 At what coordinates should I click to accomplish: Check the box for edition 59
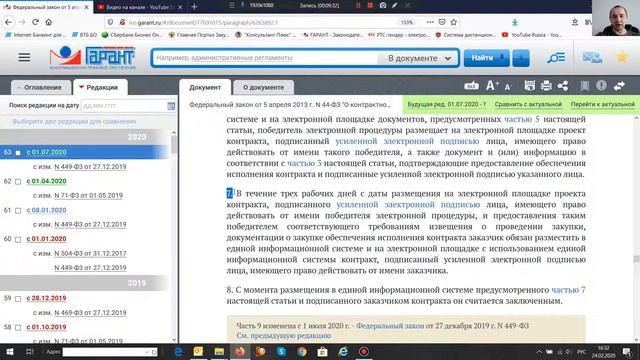pyautogui.click(x=18, y=299)
